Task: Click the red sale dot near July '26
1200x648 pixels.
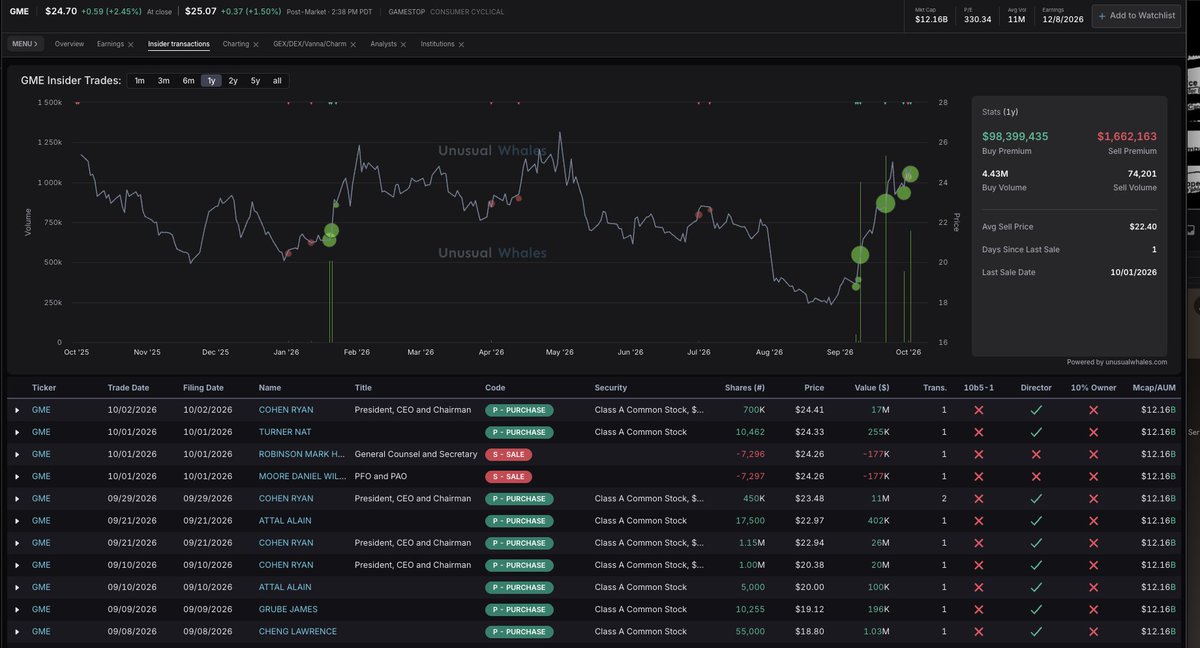Action: coord(698,213)
